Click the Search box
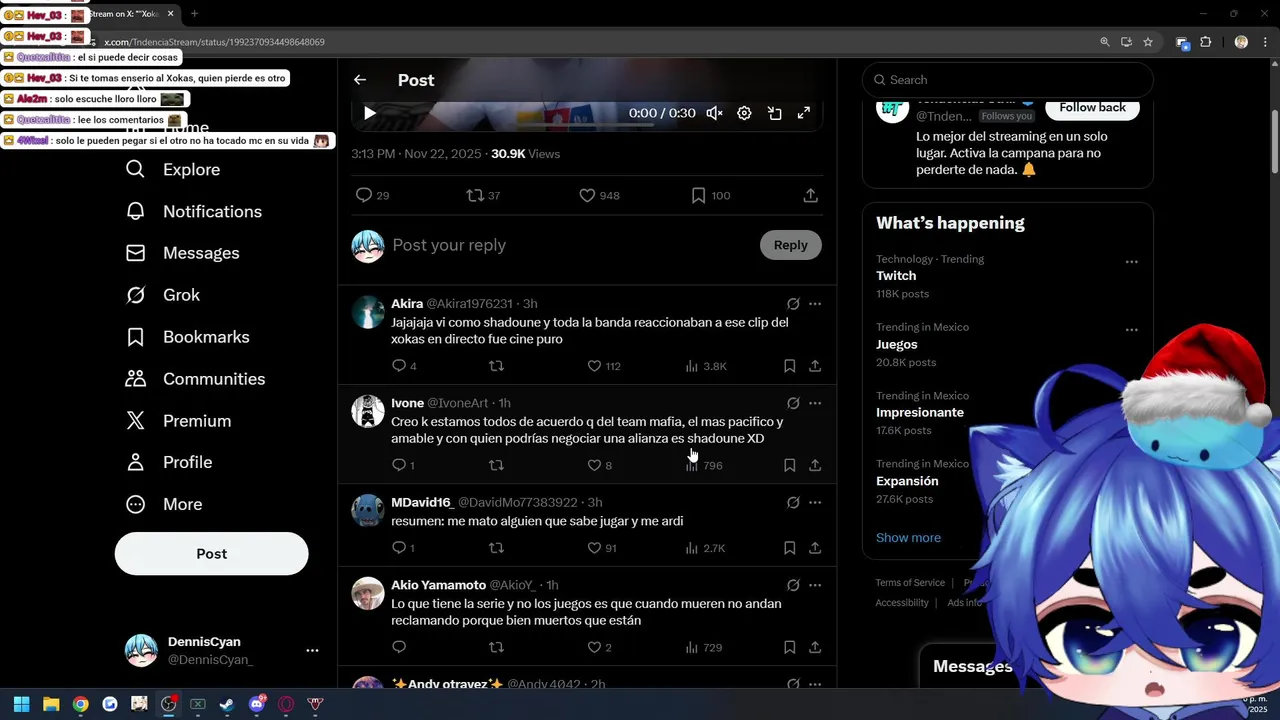 point(1007,80)
